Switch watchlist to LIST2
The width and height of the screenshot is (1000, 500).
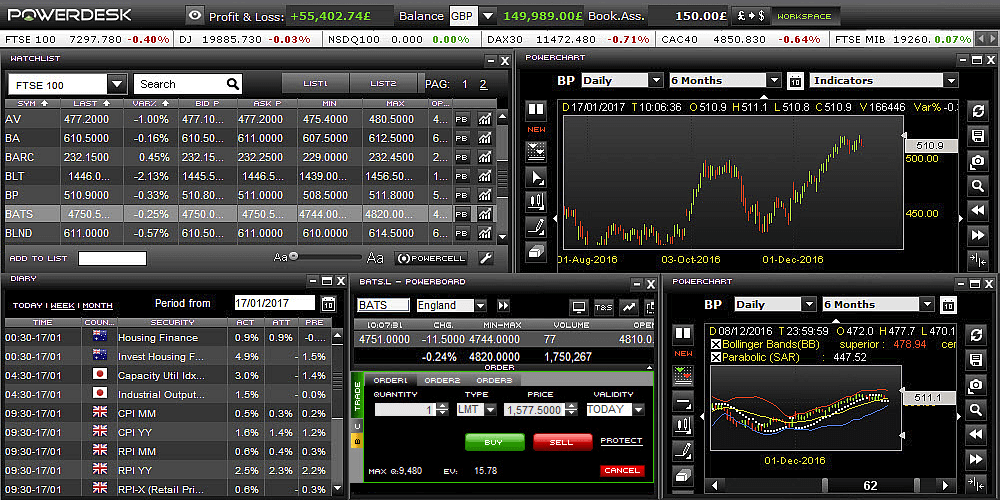pyautogui.click(x=383, y=84)
